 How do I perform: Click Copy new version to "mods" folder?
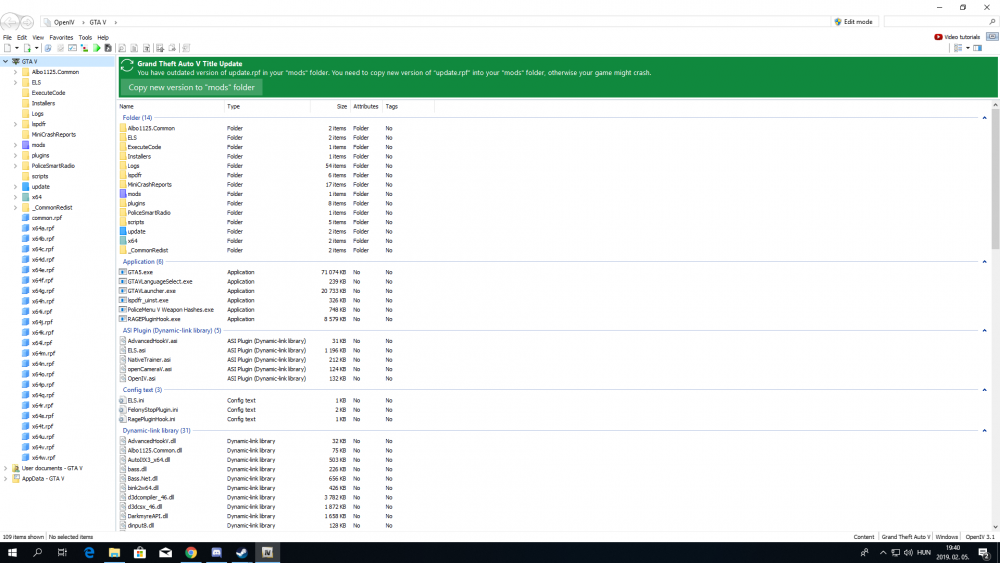coord(191,87)
